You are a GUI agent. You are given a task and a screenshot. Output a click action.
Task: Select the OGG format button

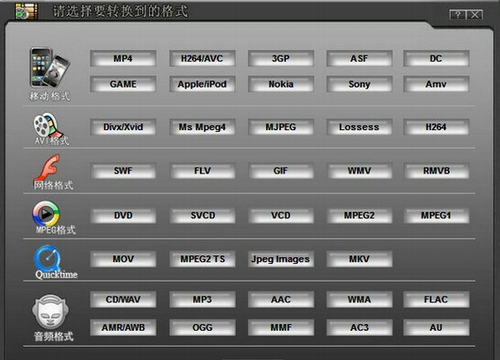point(202,327)
